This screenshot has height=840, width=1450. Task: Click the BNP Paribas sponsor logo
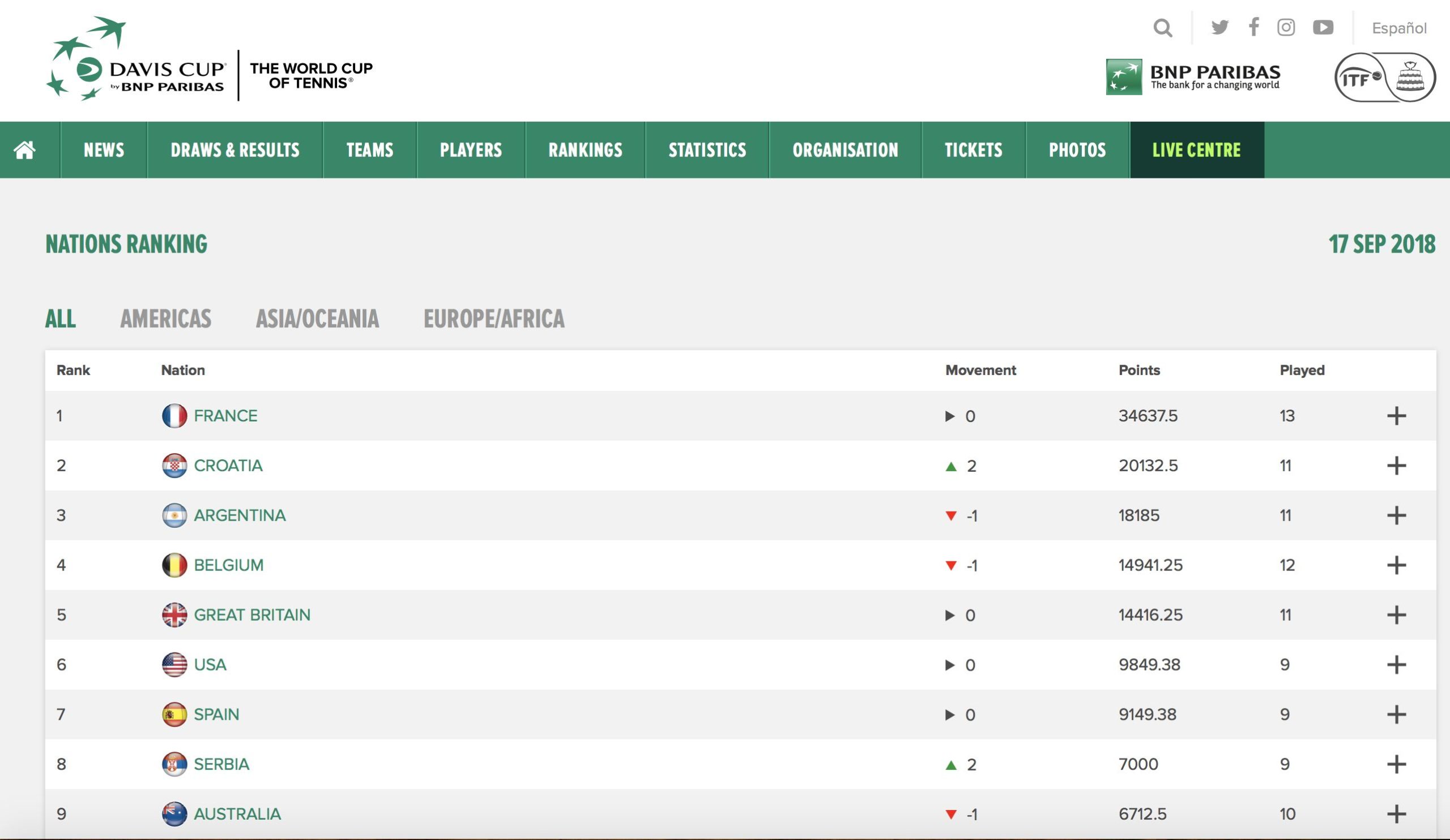1193,77
